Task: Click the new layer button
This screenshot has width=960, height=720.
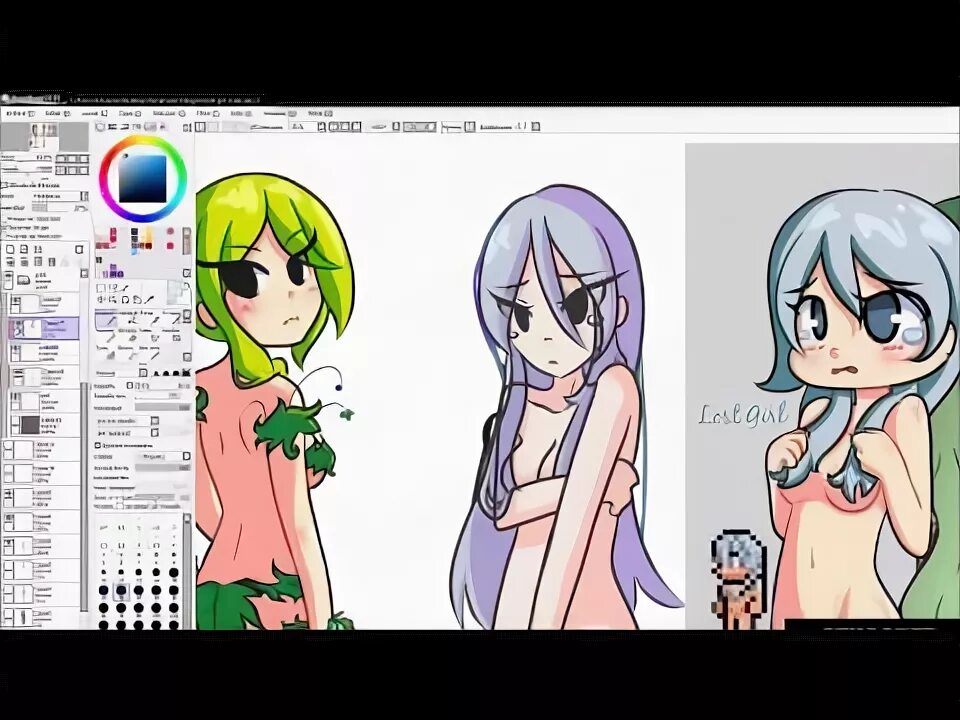Action: pyautogui.click(x=11, y=249)
